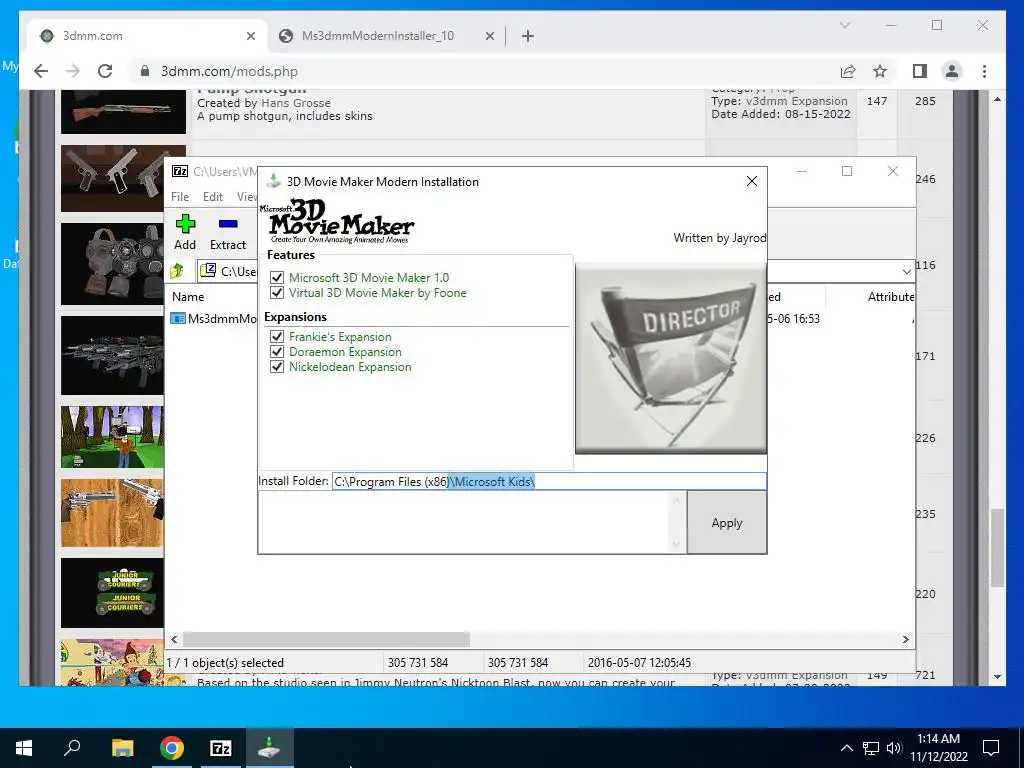Click the 7-Zip scroll left arrow
This screenshot has height=768, width=1024.
pos(174,639)
